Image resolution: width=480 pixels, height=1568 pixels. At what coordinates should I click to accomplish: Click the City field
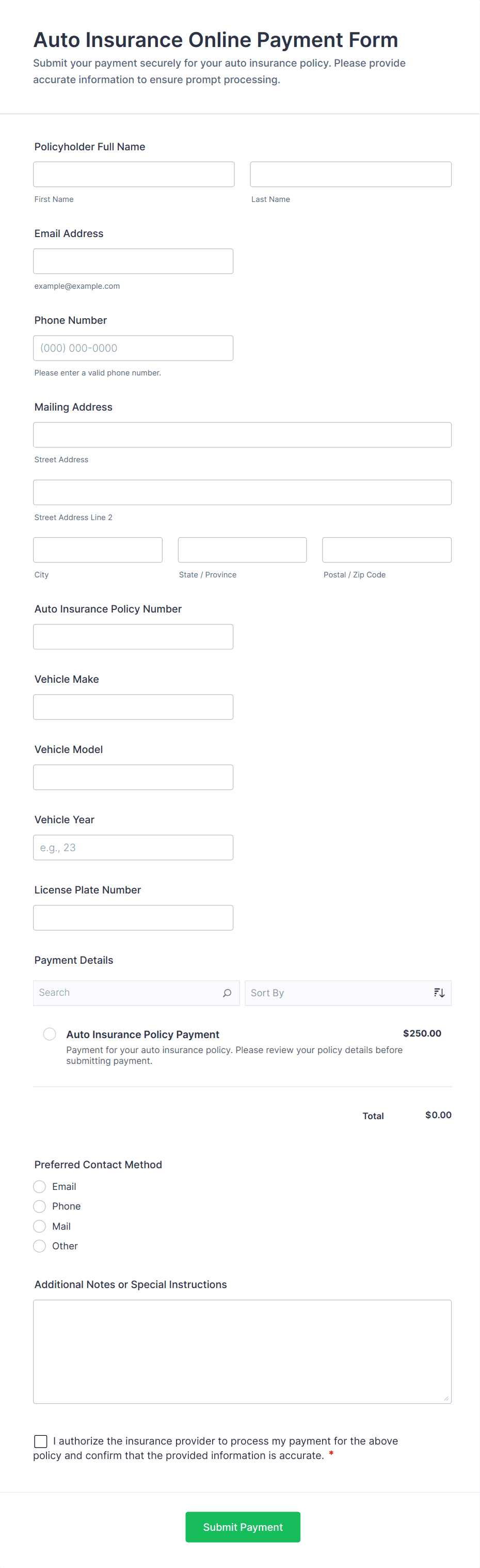98,549
